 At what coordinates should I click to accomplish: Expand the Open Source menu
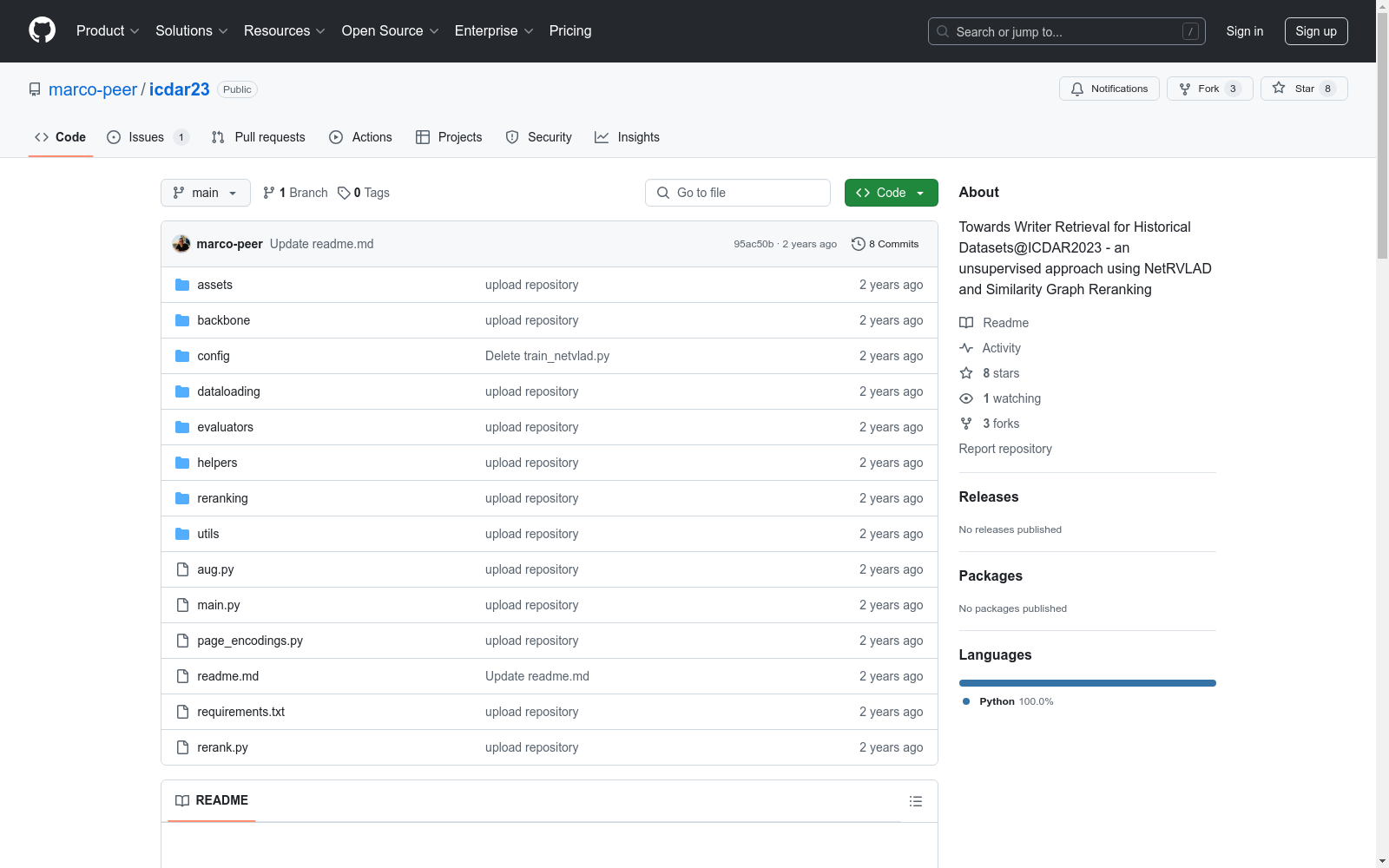point(391,31)
